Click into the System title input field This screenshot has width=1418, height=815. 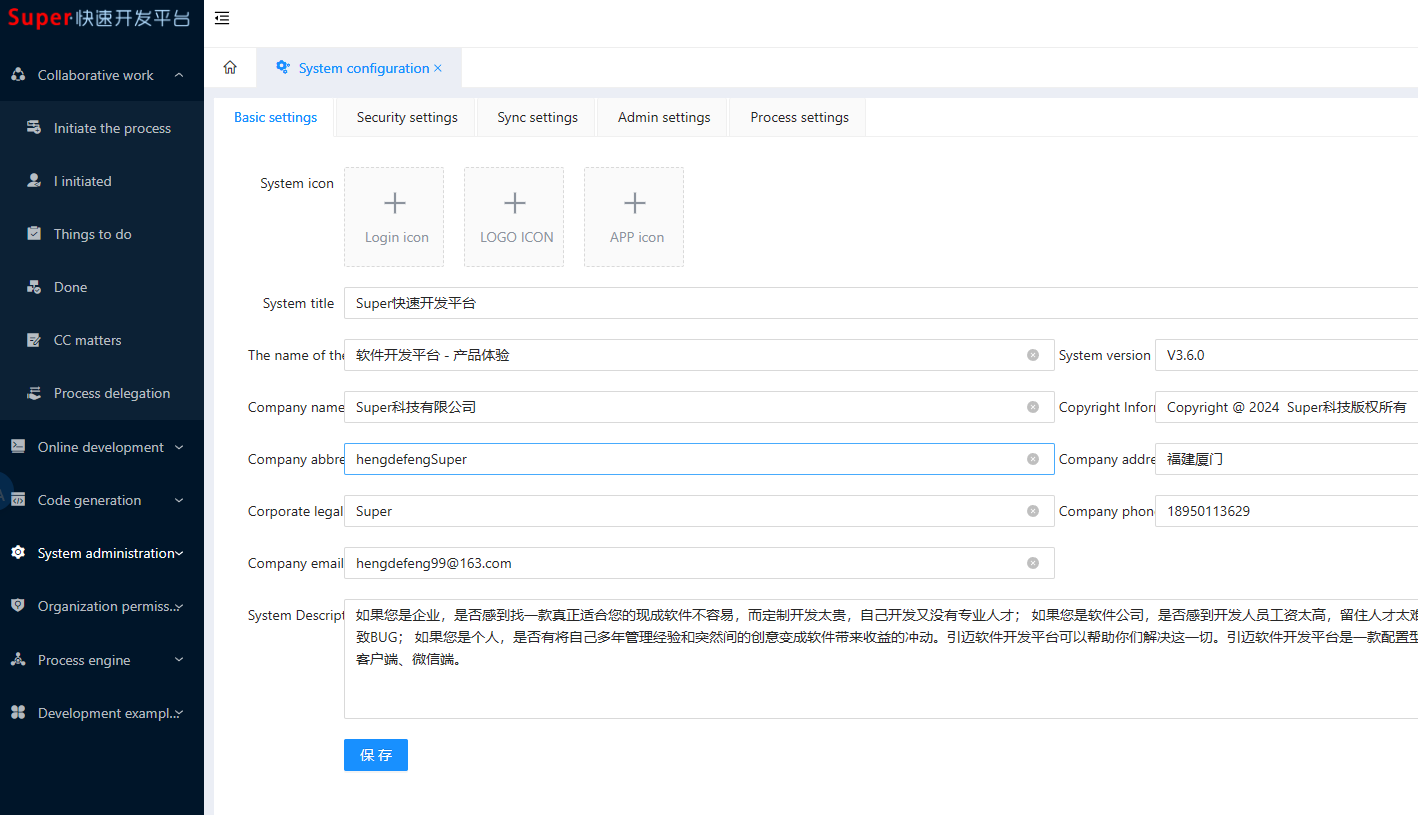[880, 303]
